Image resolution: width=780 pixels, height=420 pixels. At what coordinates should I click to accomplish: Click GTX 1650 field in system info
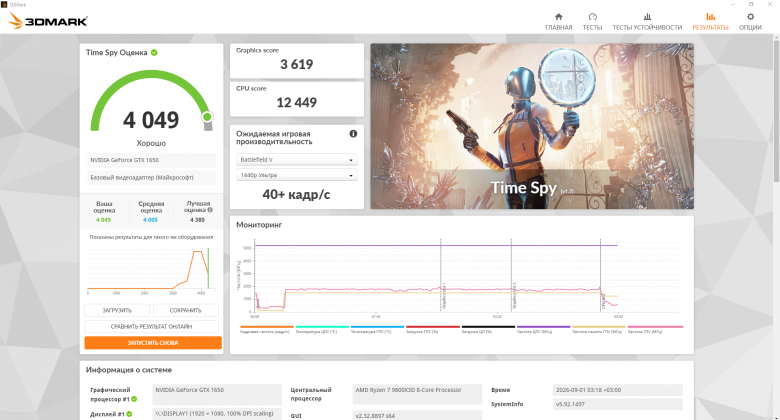217,394
